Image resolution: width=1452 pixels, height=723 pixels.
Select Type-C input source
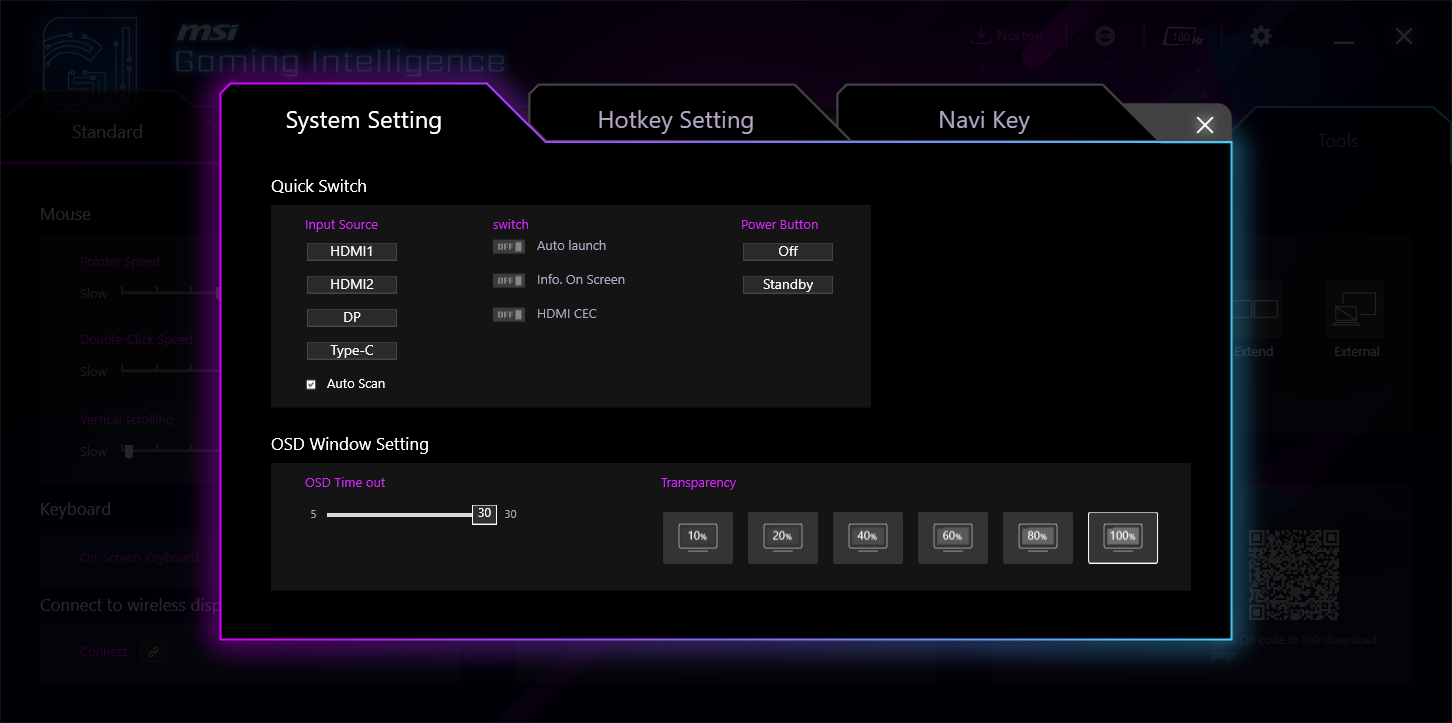352,351
